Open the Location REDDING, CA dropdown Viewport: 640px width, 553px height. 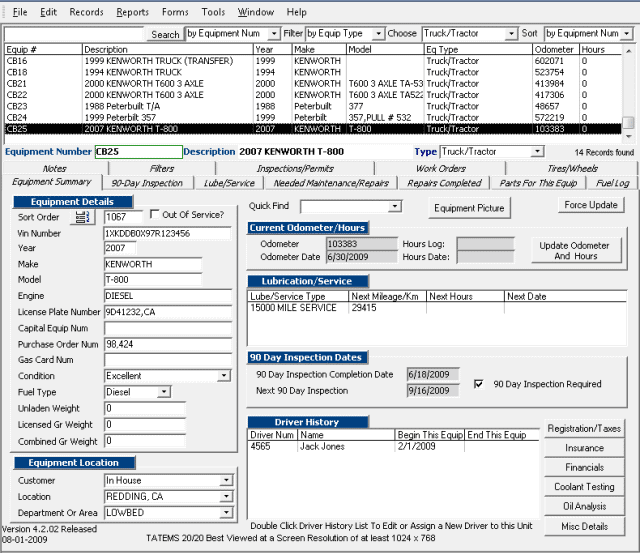[x=226, y=497]
